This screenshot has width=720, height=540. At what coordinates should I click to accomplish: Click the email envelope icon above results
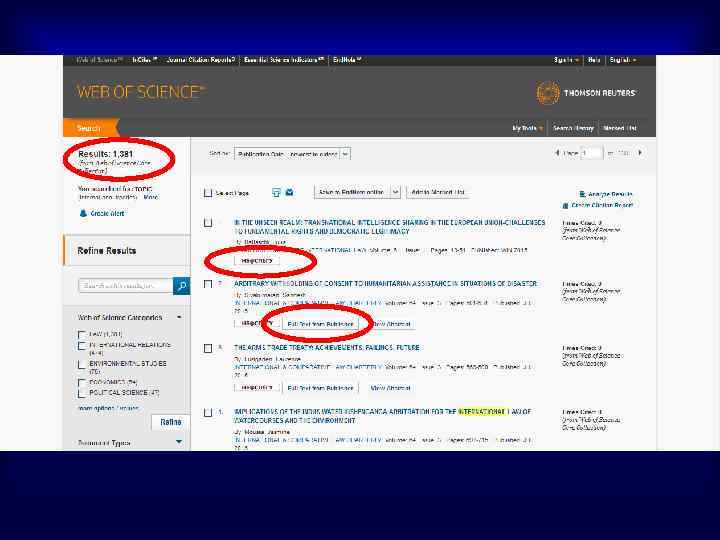tap(289, 192)
